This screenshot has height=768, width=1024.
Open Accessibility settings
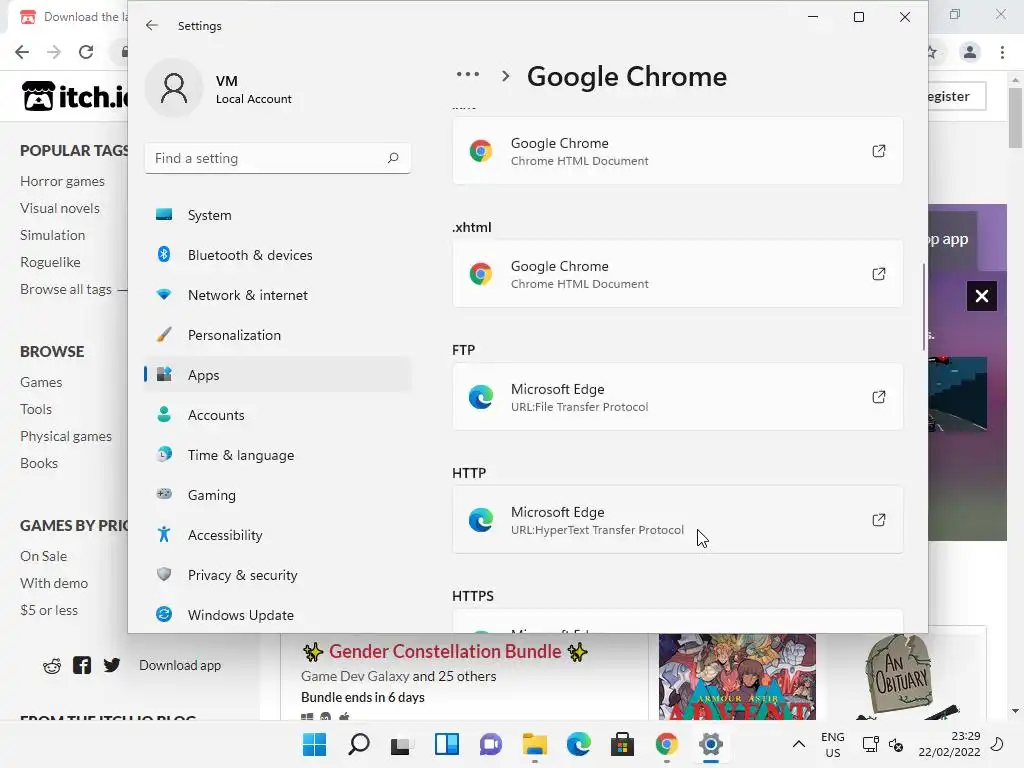click(278, 535)
